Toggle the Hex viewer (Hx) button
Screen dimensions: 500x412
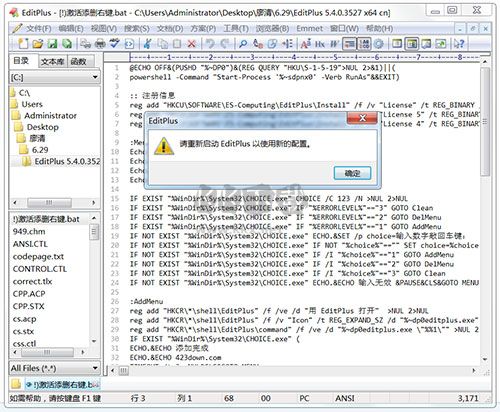(x=320, y=44)
